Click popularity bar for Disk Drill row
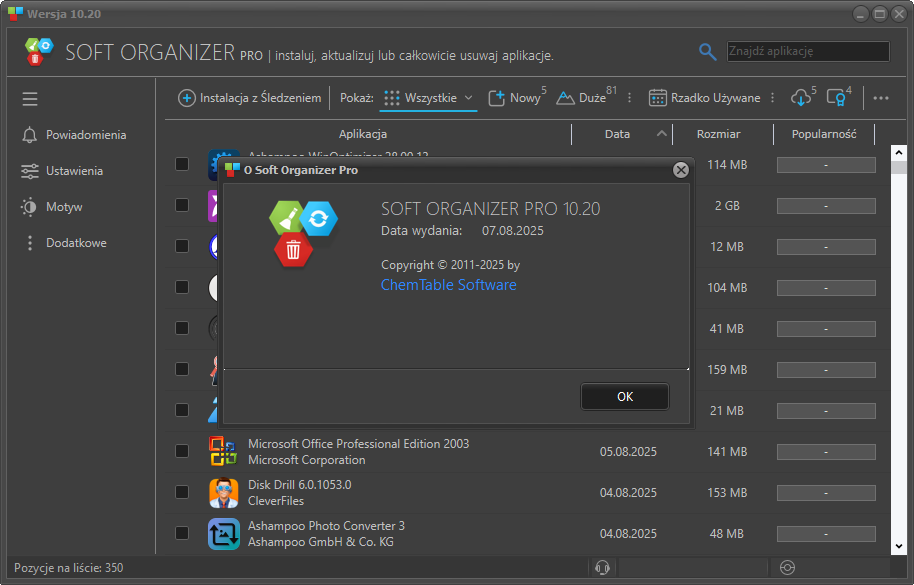The image size is (914, 585). click(x=826, y=493)
